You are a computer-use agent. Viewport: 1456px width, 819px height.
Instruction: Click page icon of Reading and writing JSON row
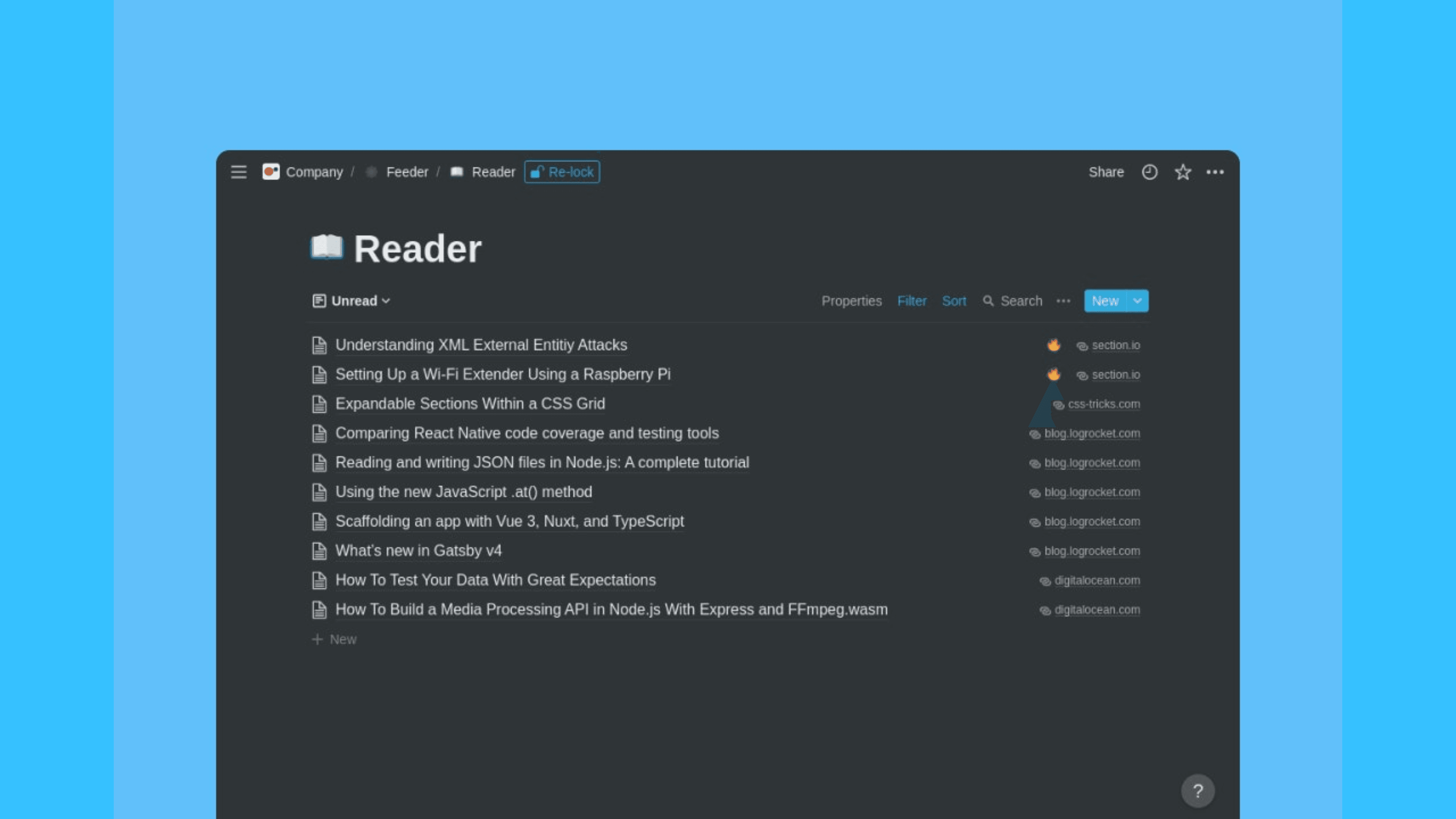point(319,462)
